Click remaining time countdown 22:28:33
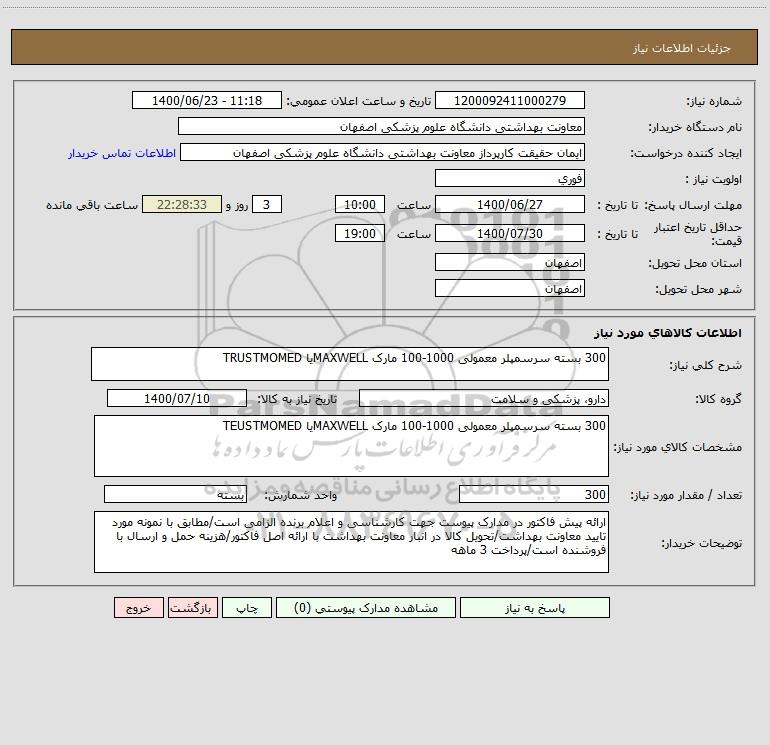This screenshot has width=770, height=745. 182,204
